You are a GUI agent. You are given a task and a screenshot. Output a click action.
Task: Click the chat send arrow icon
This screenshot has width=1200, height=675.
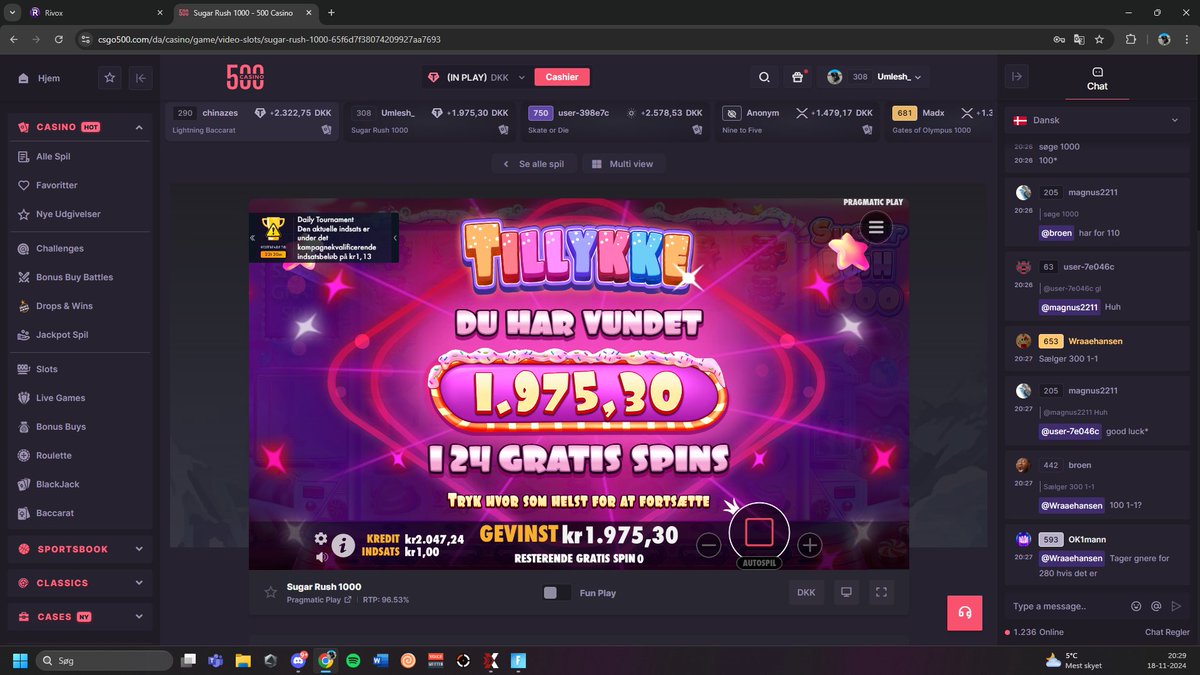1177,606
